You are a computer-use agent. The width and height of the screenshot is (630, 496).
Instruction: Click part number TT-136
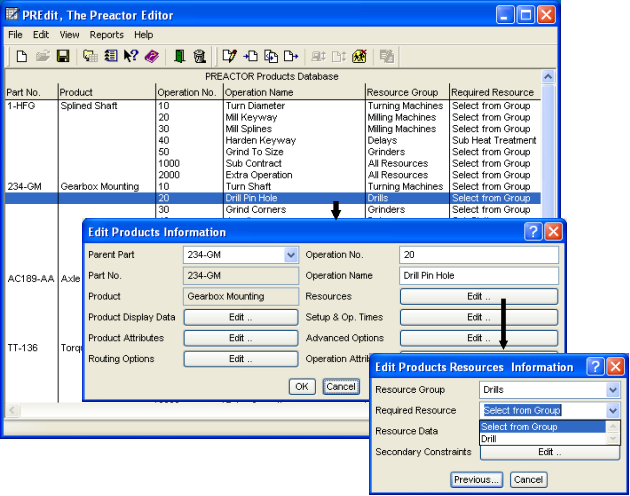tap(22, 348)
